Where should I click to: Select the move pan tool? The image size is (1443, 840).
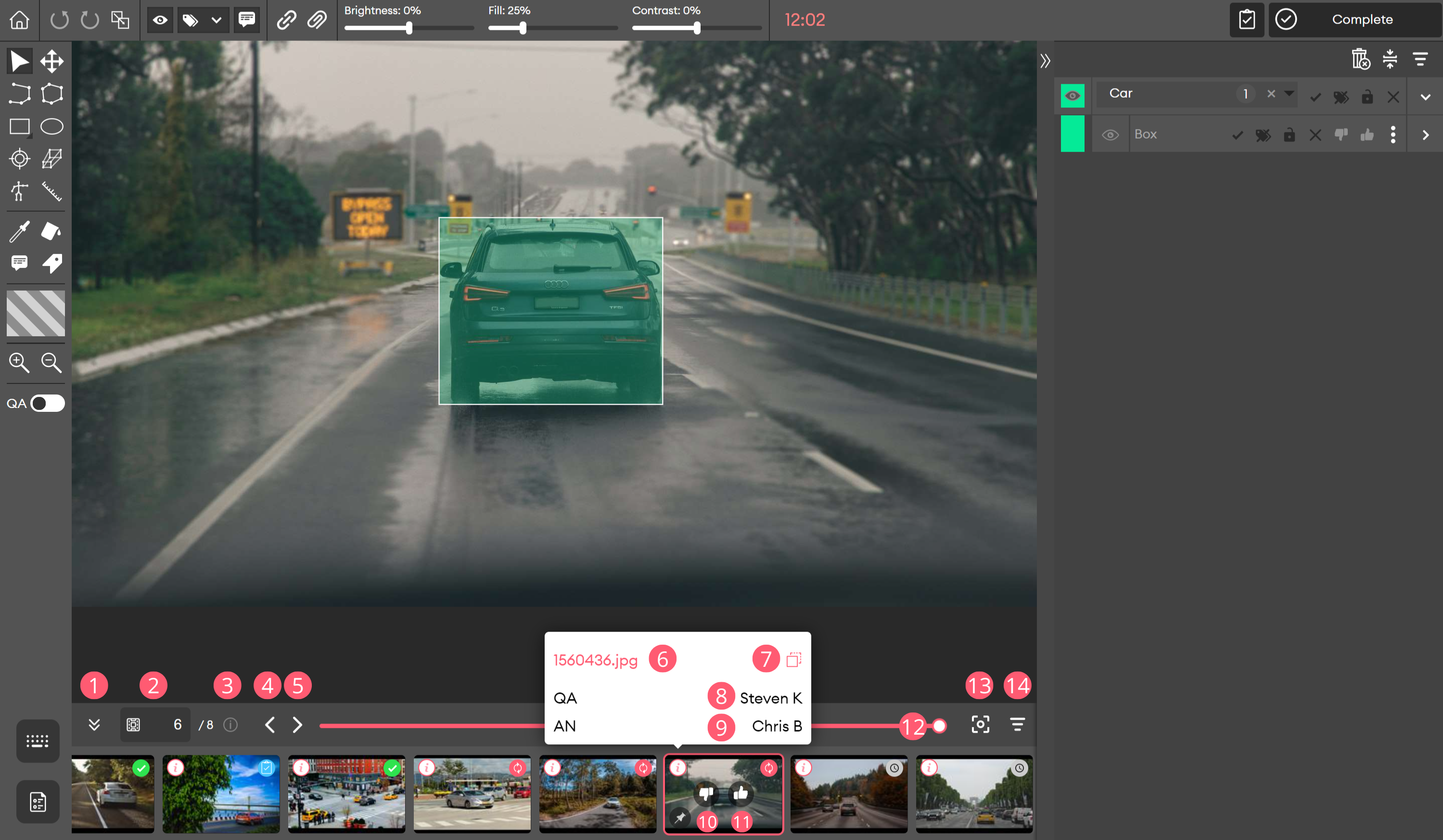pos(51,61)
